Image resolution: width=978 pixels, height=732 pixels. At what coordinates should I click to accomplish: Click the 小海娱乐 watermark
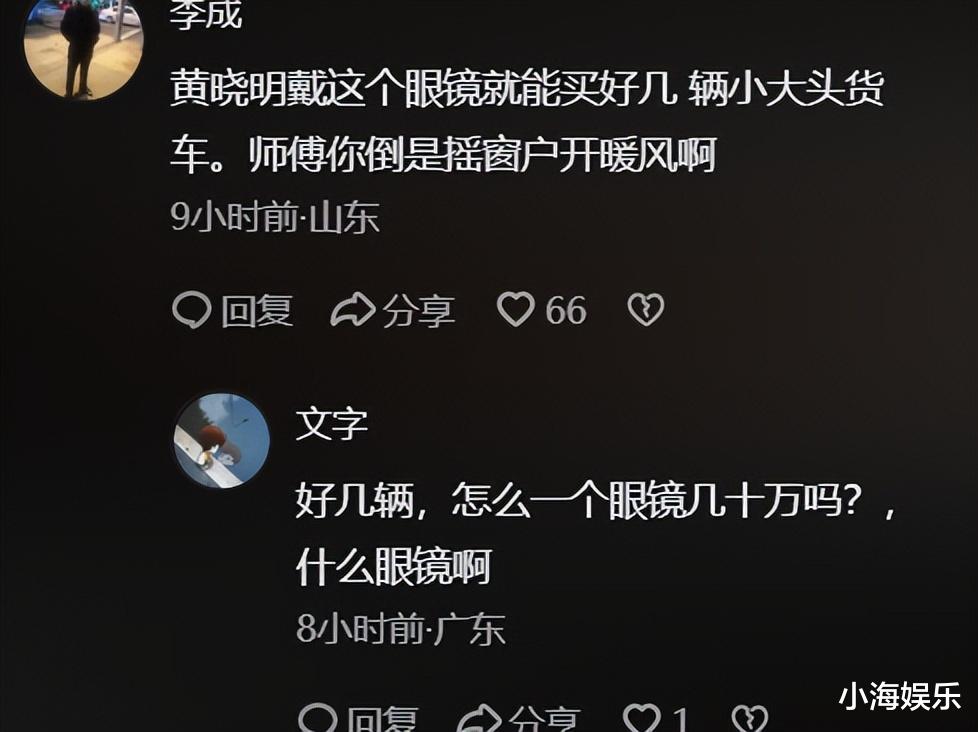(900, 696)
